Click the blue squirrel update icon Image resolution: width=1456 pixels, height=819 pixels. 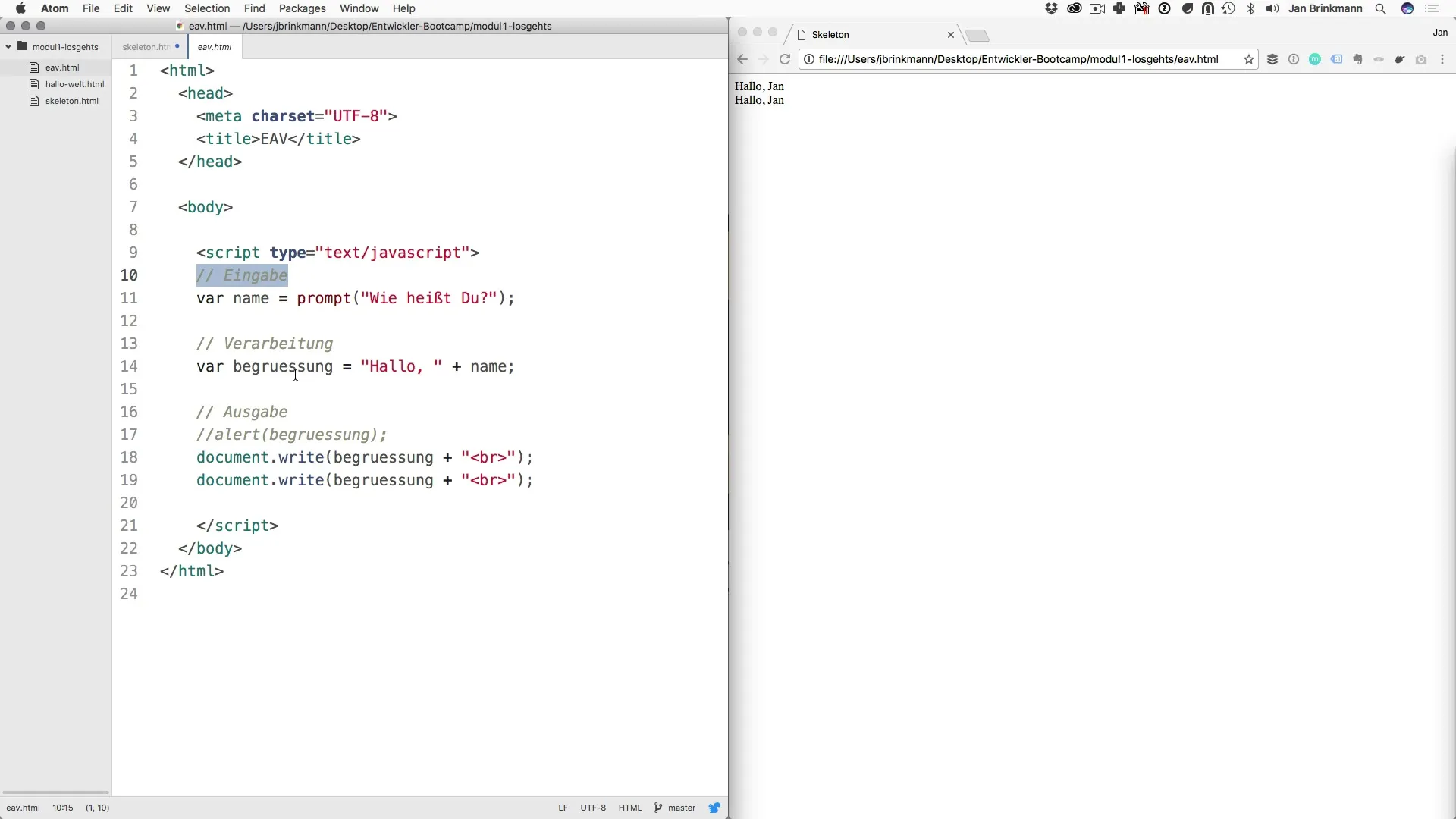714,808
